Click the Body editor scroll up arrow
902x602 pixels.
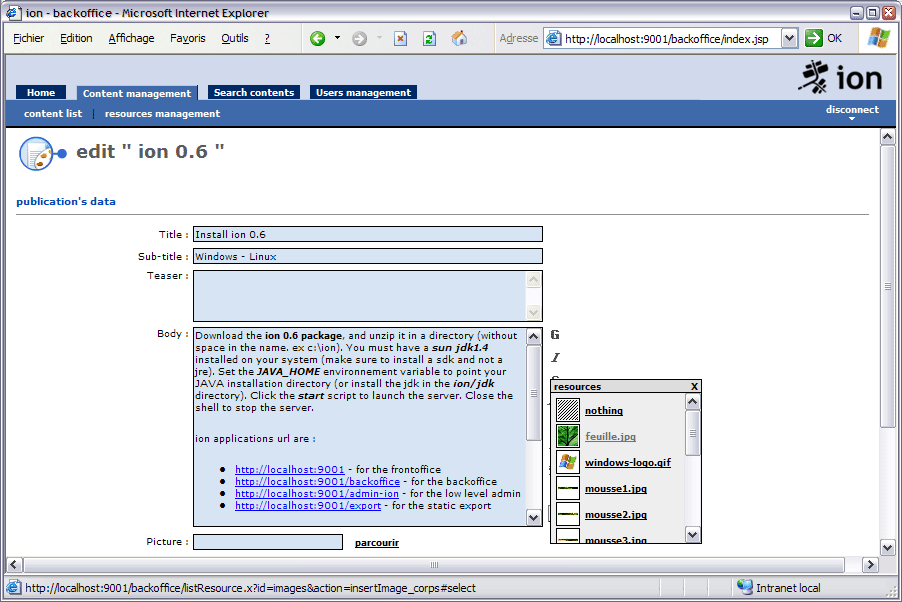534,336
